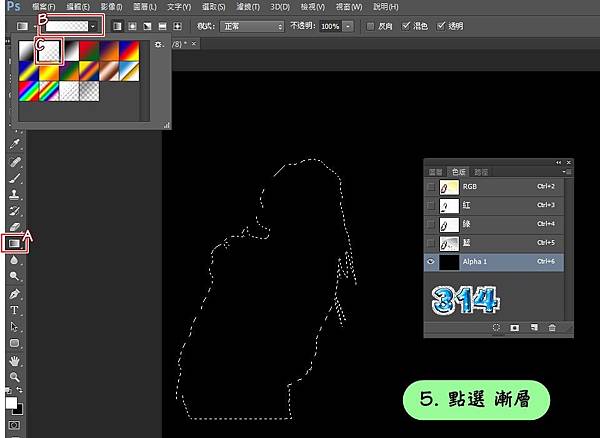
Task: Select the Blur (water drop) tool
Action: [15, 260]
